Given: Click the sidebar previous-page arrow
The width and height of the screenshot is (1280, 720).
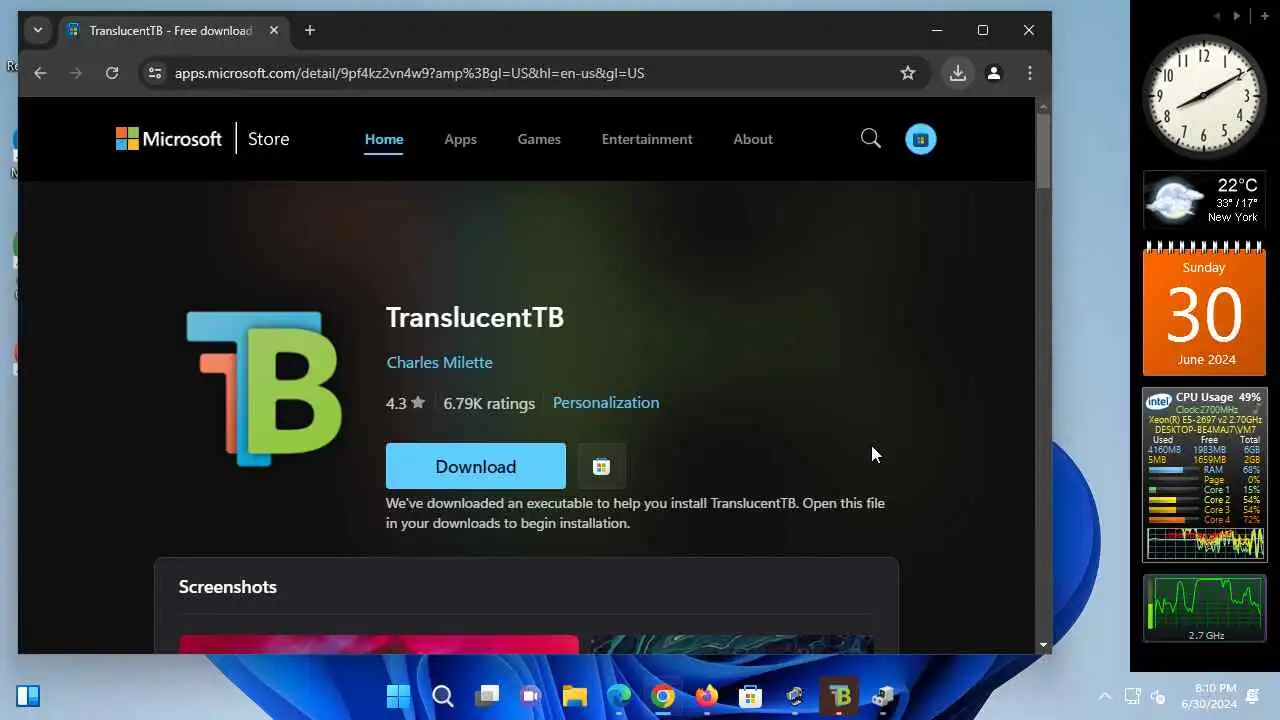Looking at the screenshot, I should (1217, 16).
